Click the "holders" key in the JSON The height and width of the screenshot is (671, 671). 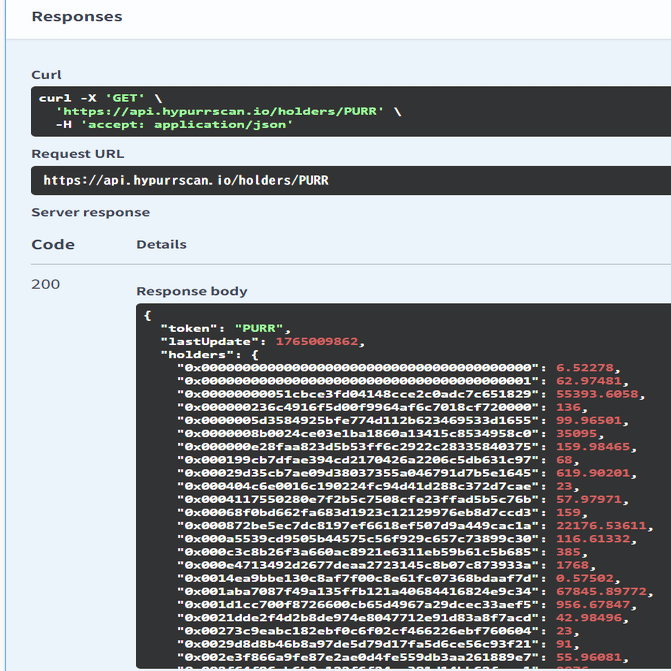[x=197, y=354]
